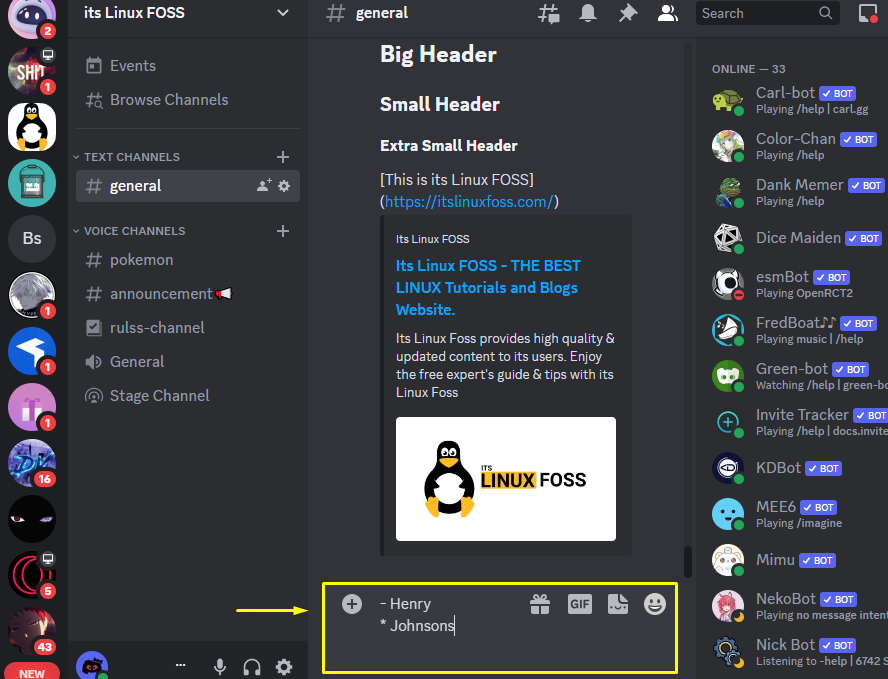
Task: Open the blue arrow server with 1 notification
Action: 32,351
